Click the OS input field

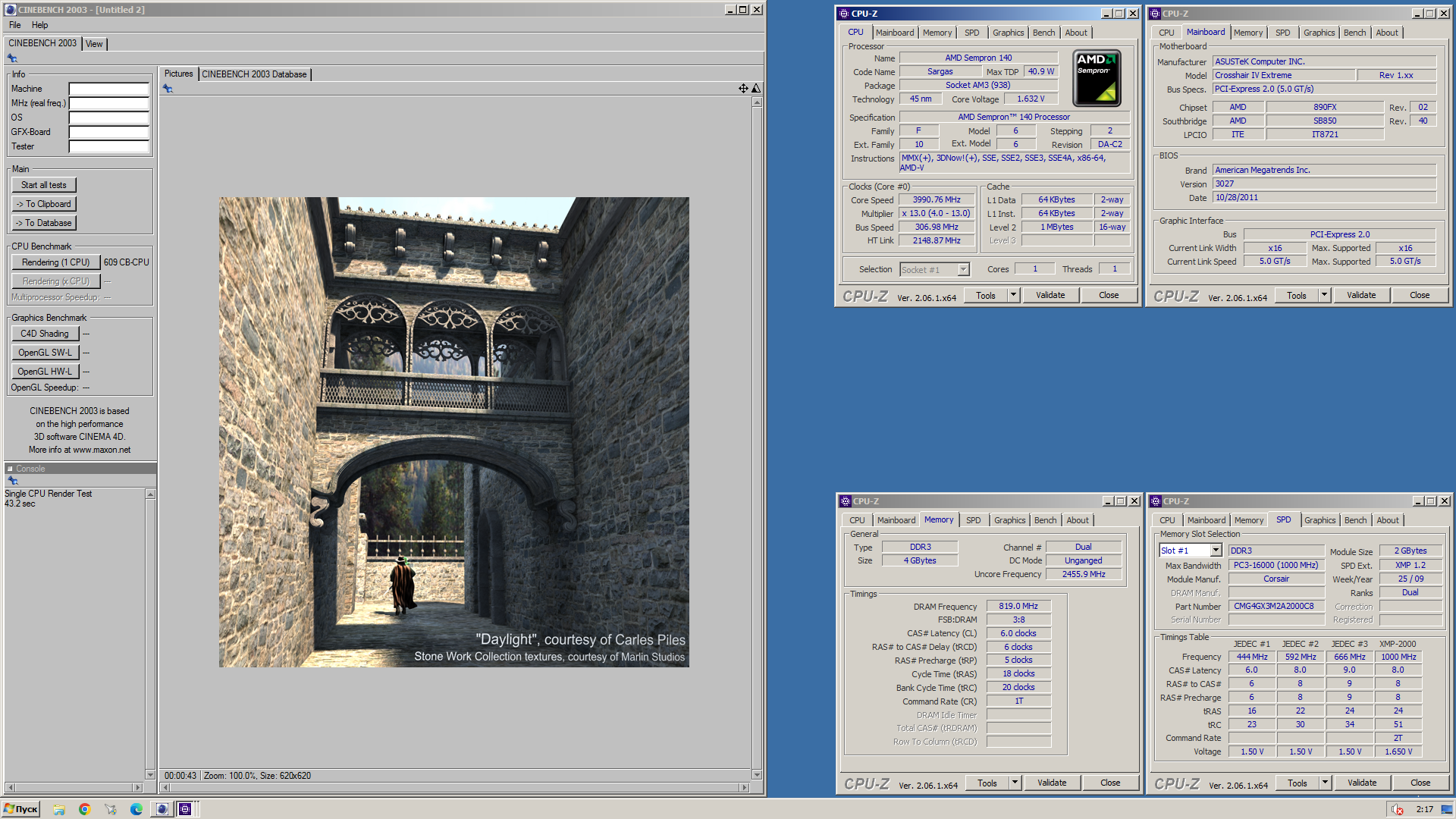point(108,118)
